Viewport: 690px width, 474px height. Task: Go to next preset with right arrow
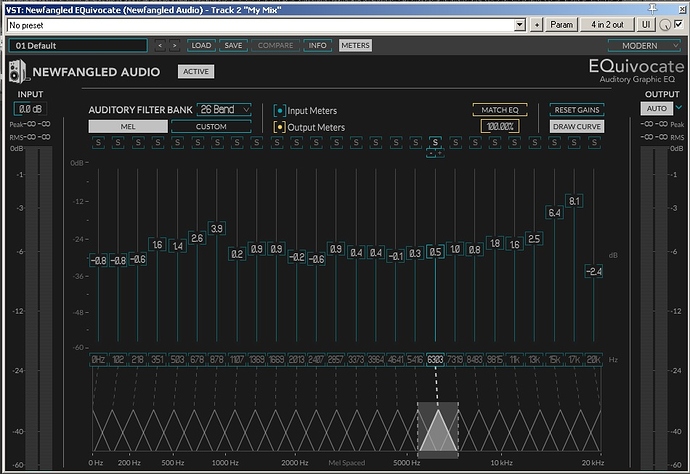pyautogui.click(x=175, y=45)
